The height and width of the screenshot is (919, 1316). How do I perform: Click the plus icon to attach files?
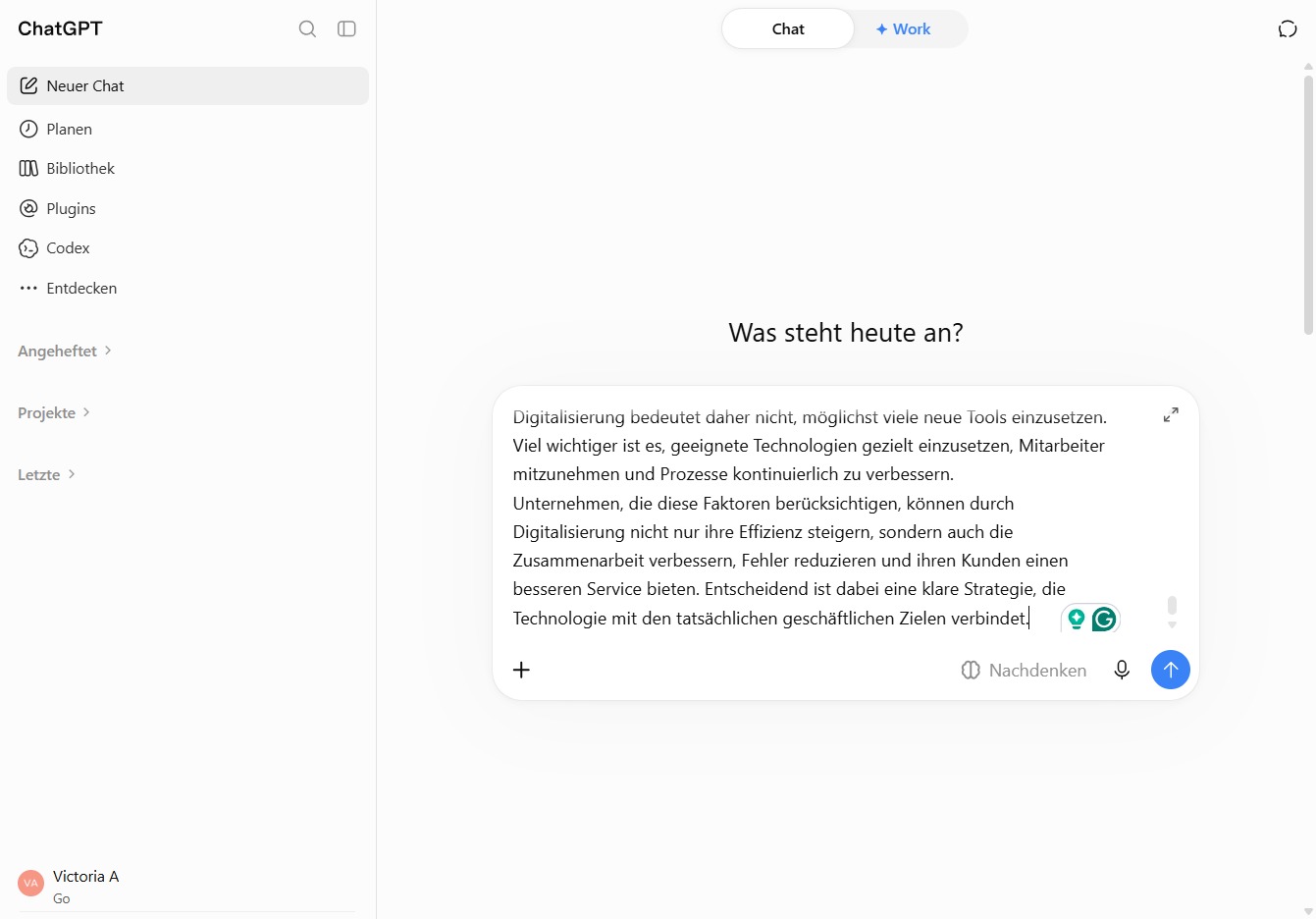(521, 670)
